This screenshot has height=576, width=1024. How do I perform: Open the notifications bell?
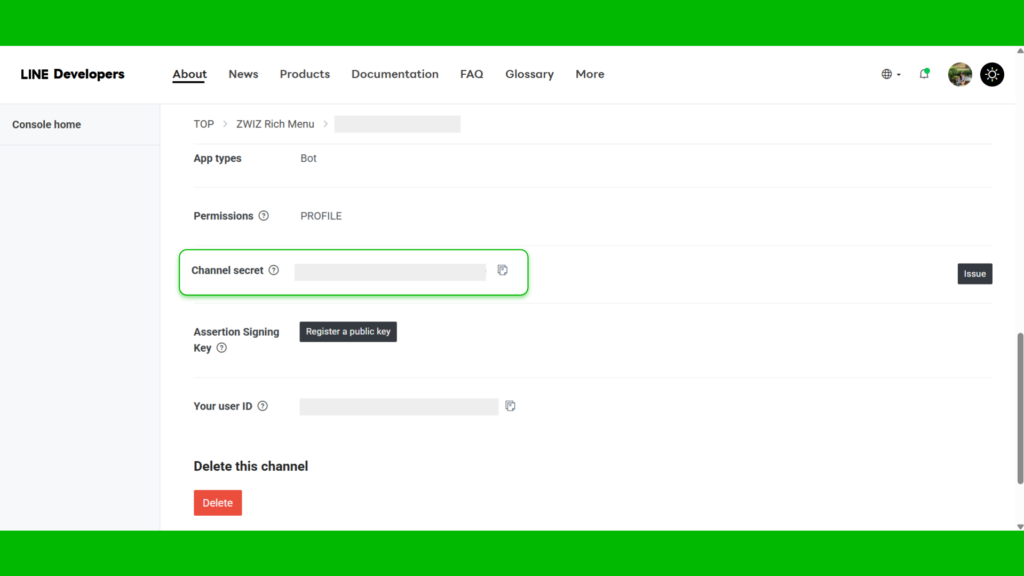(x=924, y=74)
